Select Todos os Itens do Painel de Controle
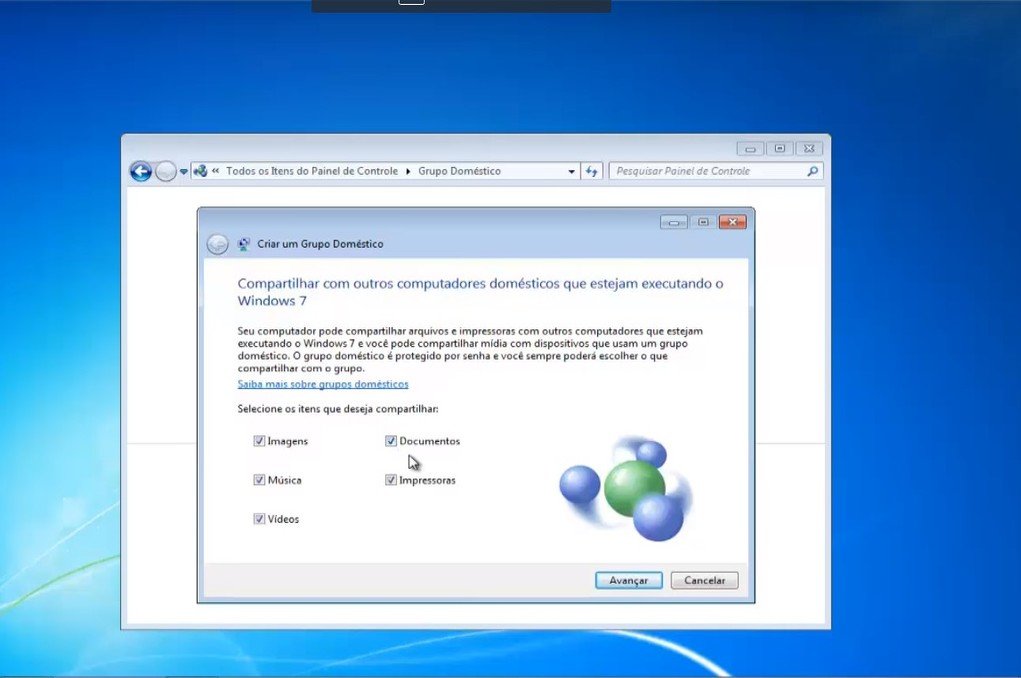 311,171
